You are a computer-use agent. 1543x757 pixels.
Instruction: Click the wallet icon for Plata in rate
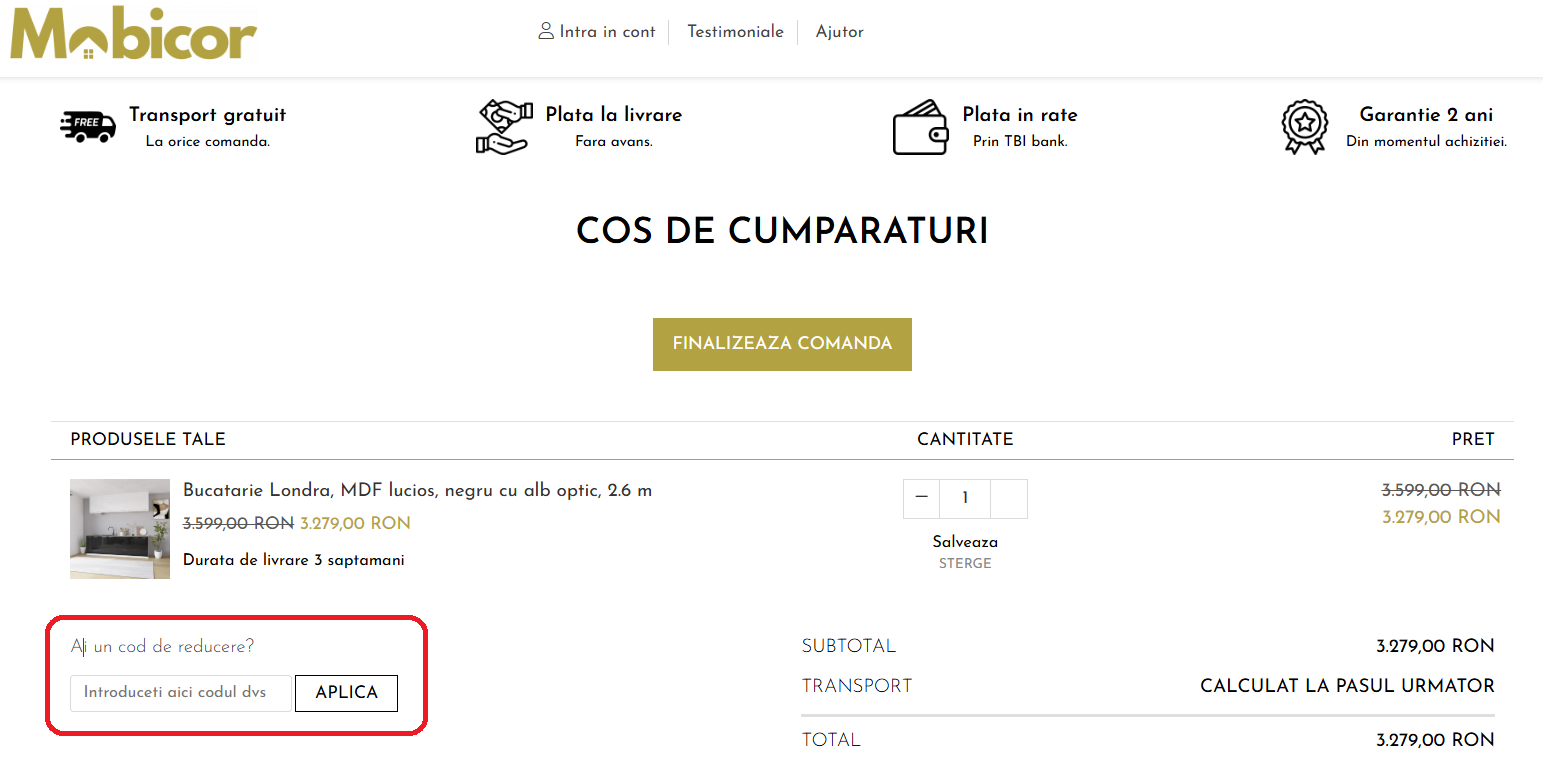(x=922, y=127)
